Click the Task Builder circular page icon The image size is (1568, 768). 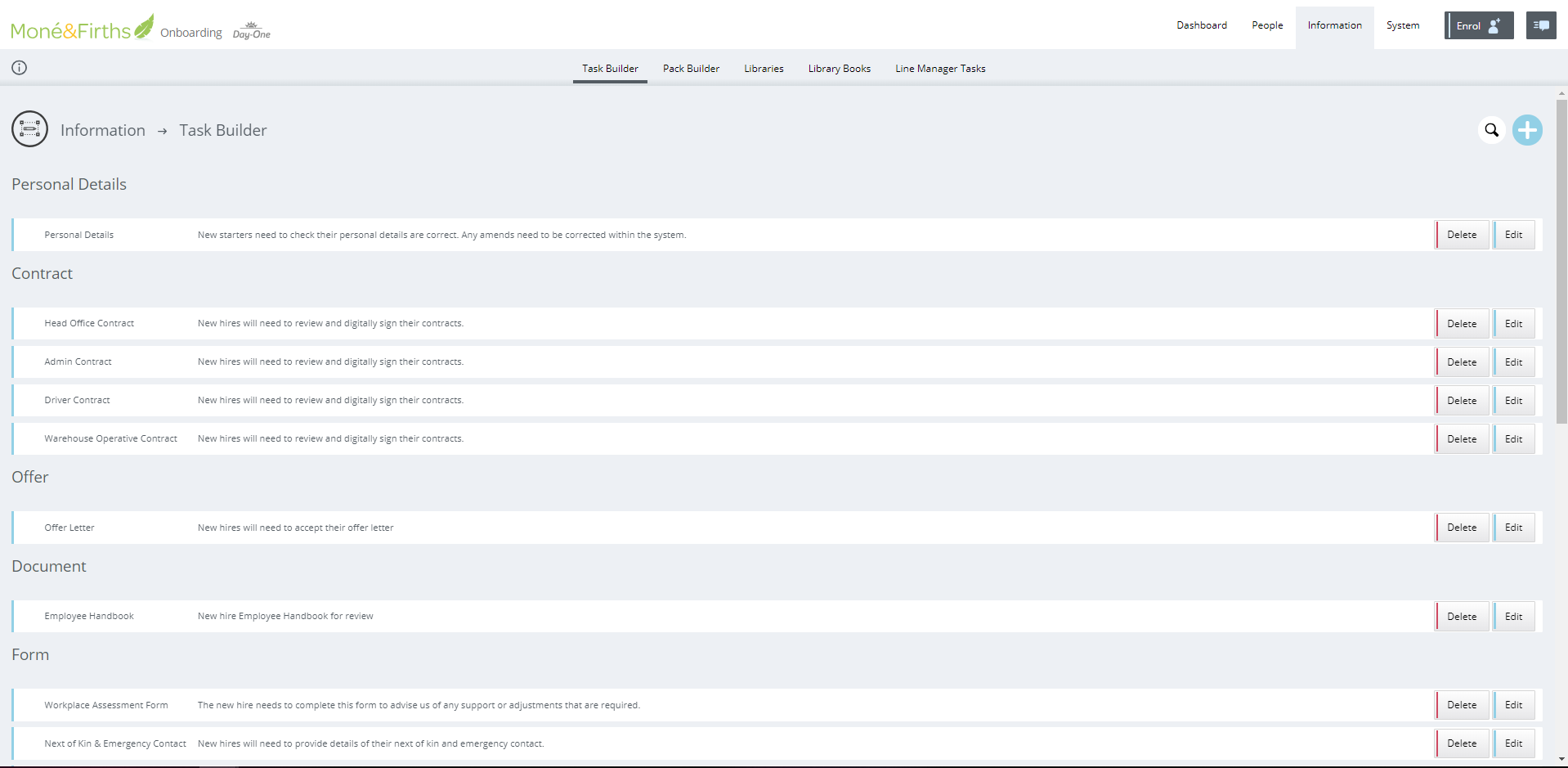click(x=29, y=129)
